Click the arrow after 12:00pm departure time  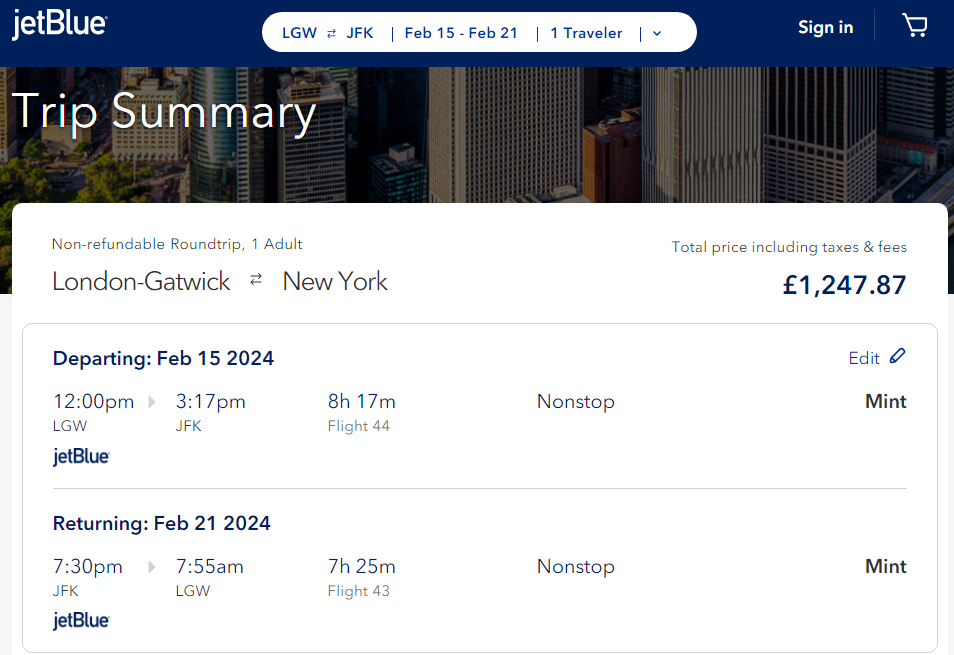point(152,402)
